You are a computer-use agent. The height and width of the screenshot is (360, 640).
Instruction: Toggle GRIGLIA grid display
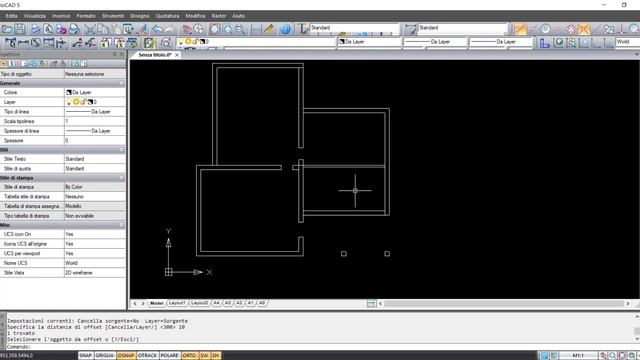104,356
